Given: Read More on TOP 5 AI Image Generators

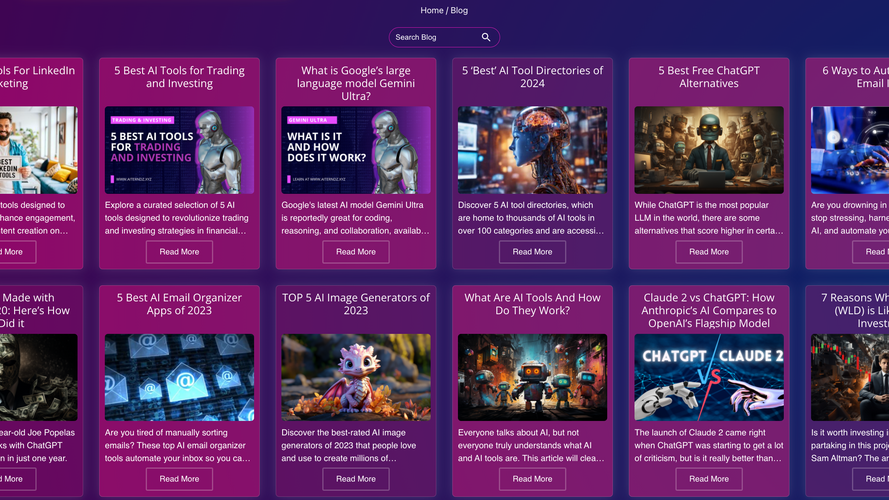Looking at the screenshot, I should click(x=356, y=479).
